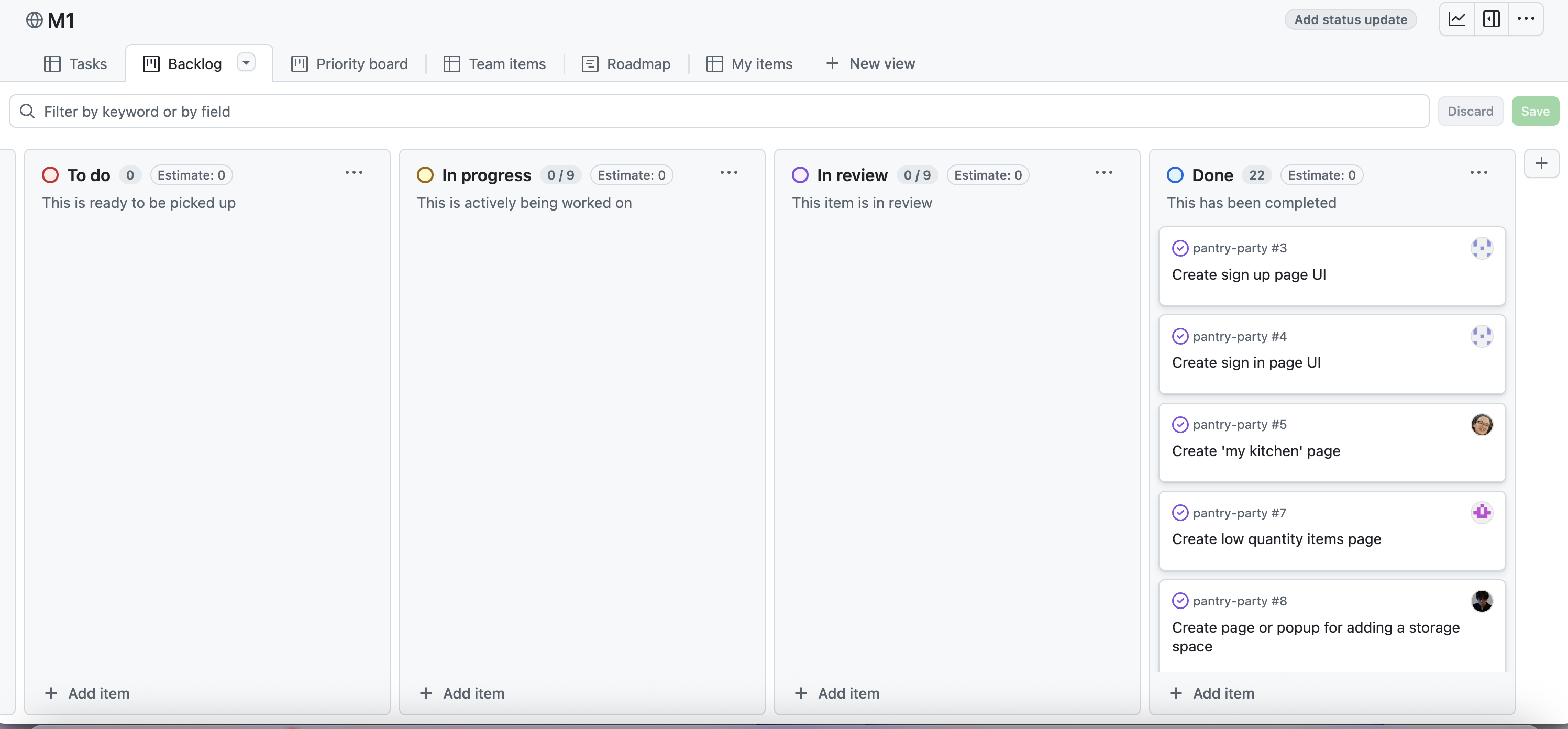Click the Add status update button
The image size is (1568, 729).
click(x=1350, y=19)
